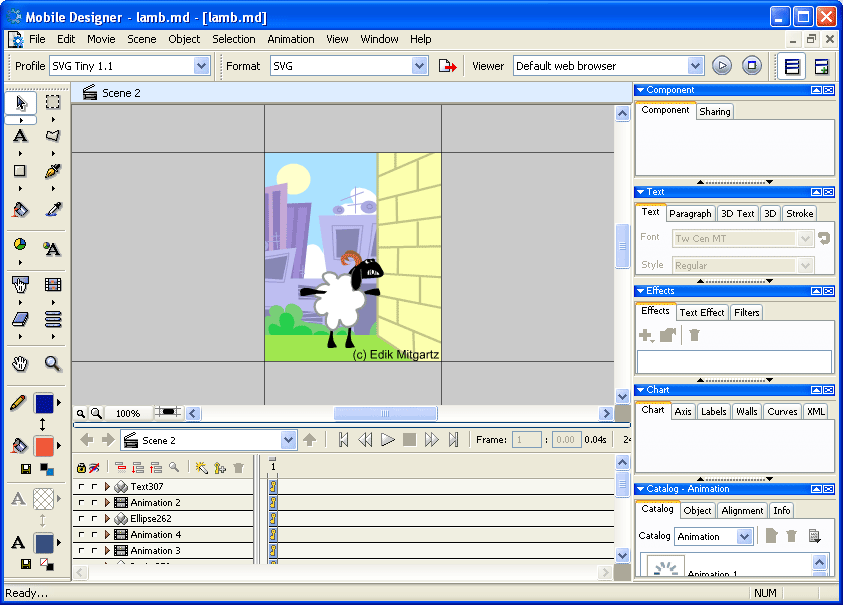Select the polygon shape tool
This screenshot has height=605, width=843.
[53, 136]
